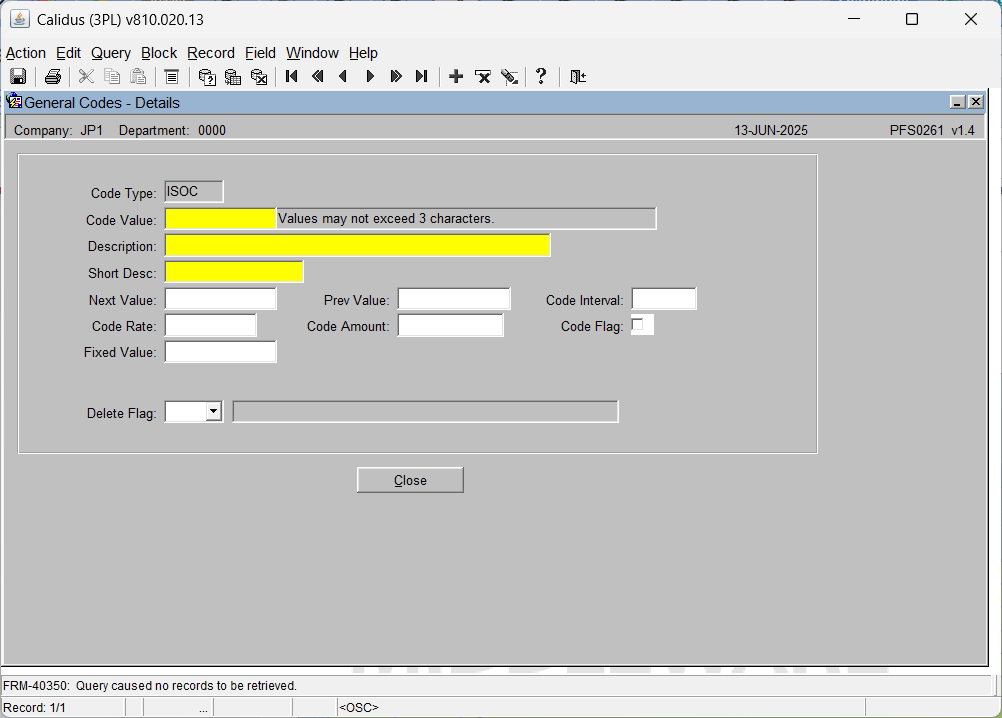Maximize the Calidus application window
The height and width of the screenshot is (718, 1002).
tap(912, 19)
